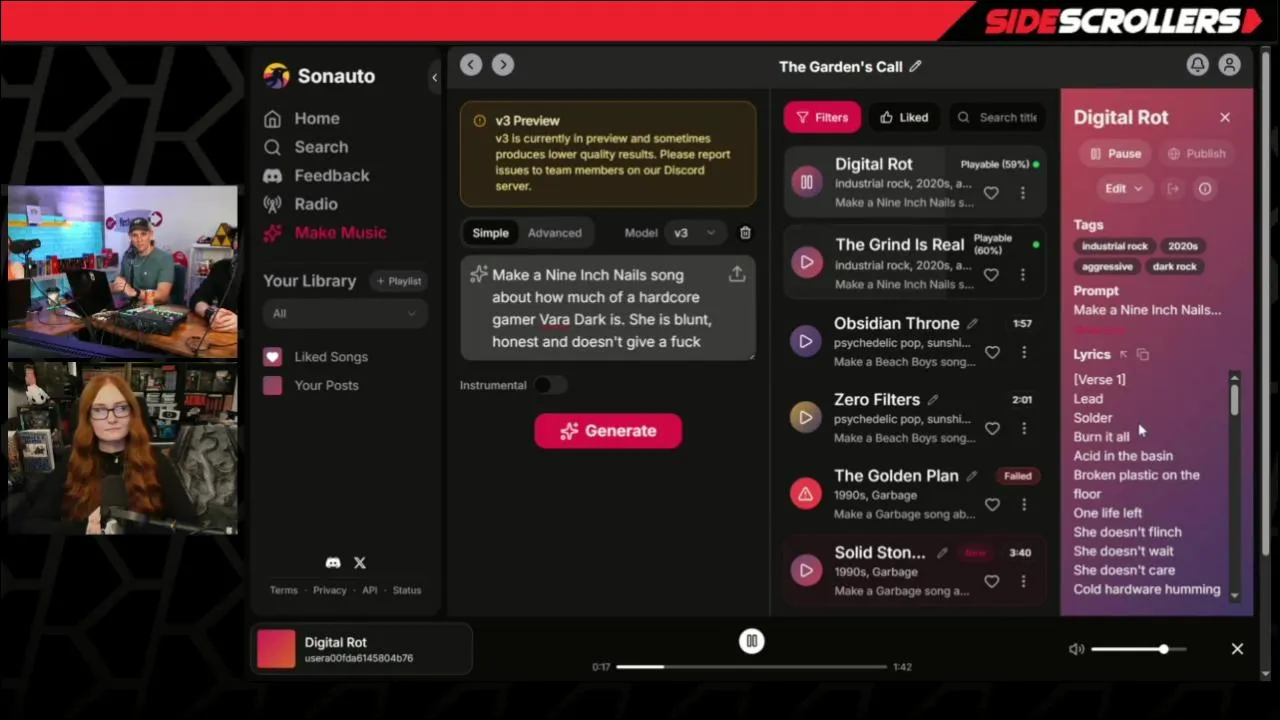Select the Simple tab
This screenshot has height=720, width=1280.
490,233
